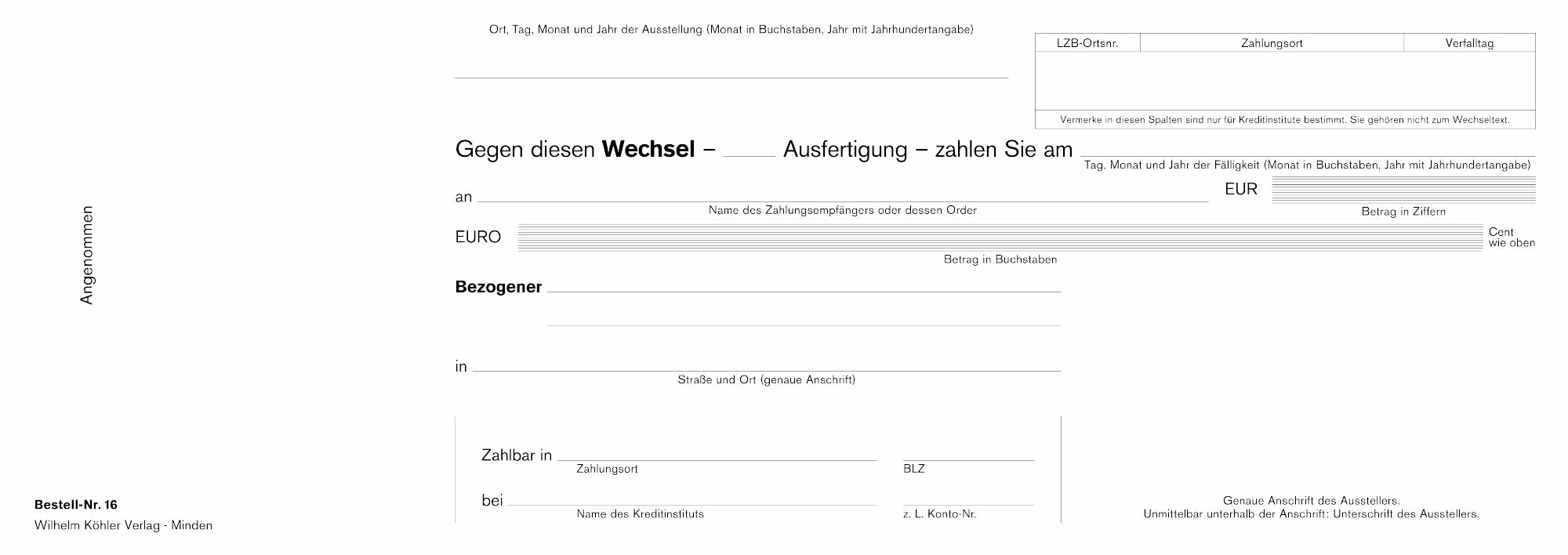The height and width of the screenshot is (555, 1568).
Task: Click 'Name des Zahlungsempfängers oder dessen Order'
Action: 843,210
